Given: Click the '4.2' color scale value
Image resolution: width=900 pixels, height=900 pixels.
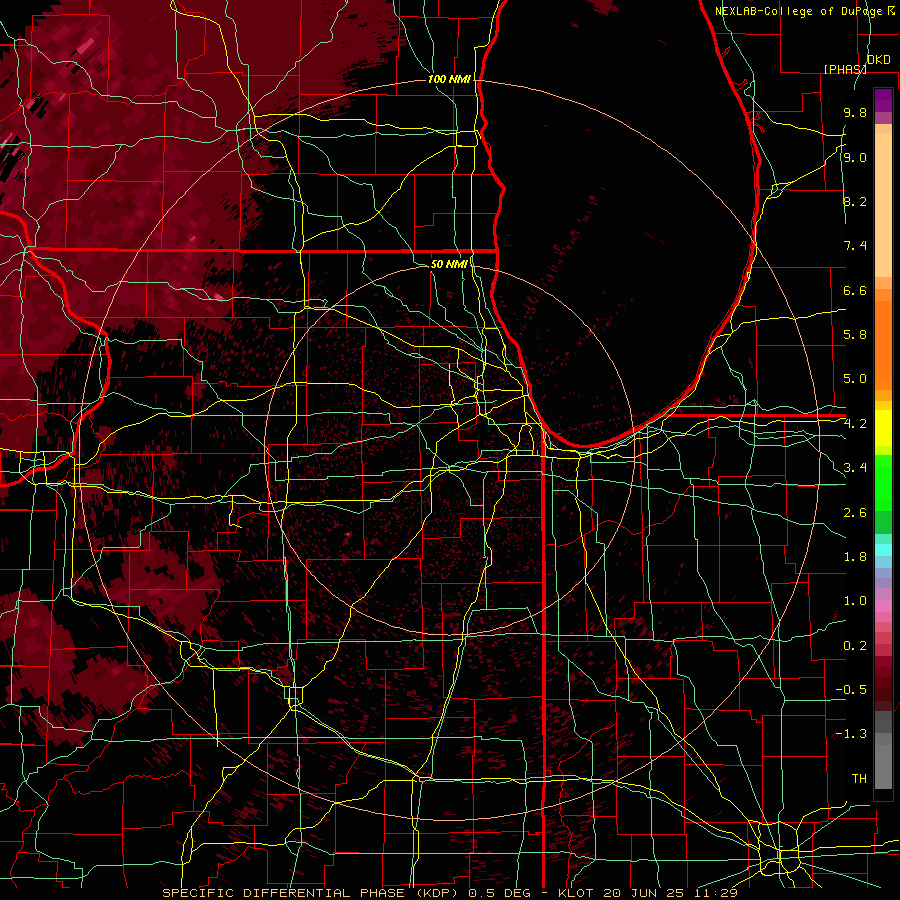Looking at the screenshot, I should click(x=855, y=424).
